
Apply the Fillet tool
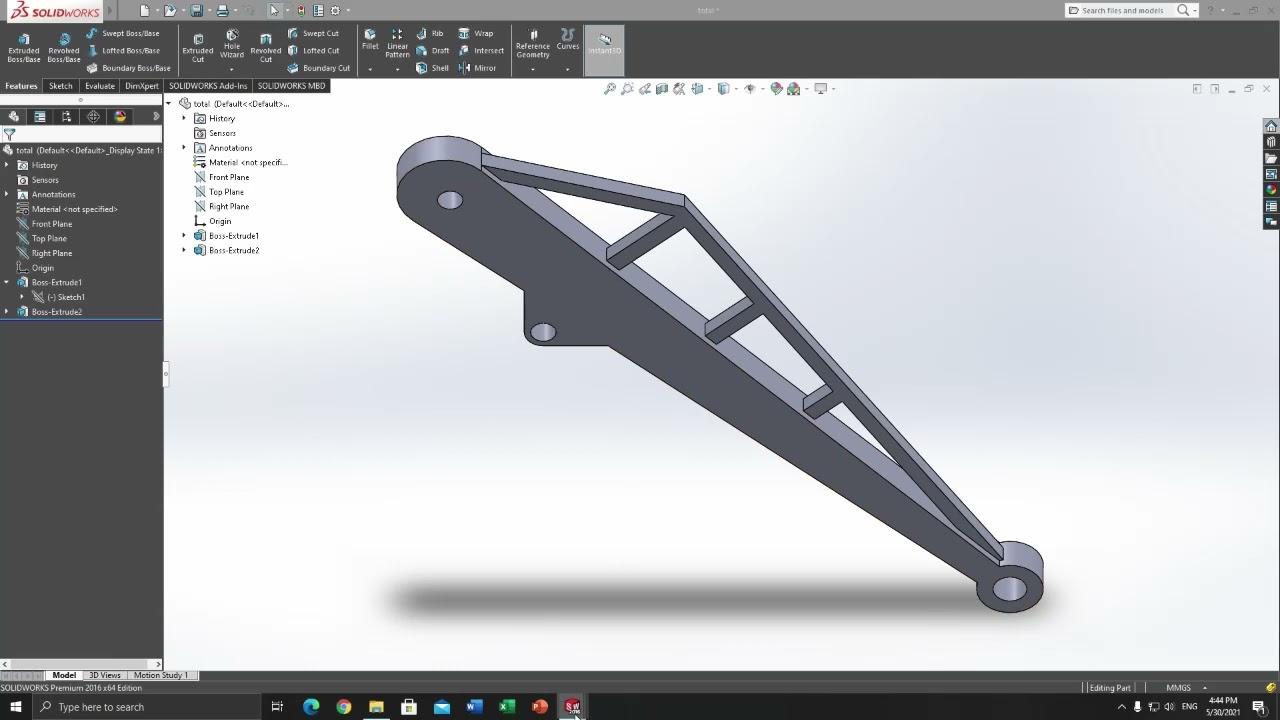(x=370, y=39)
